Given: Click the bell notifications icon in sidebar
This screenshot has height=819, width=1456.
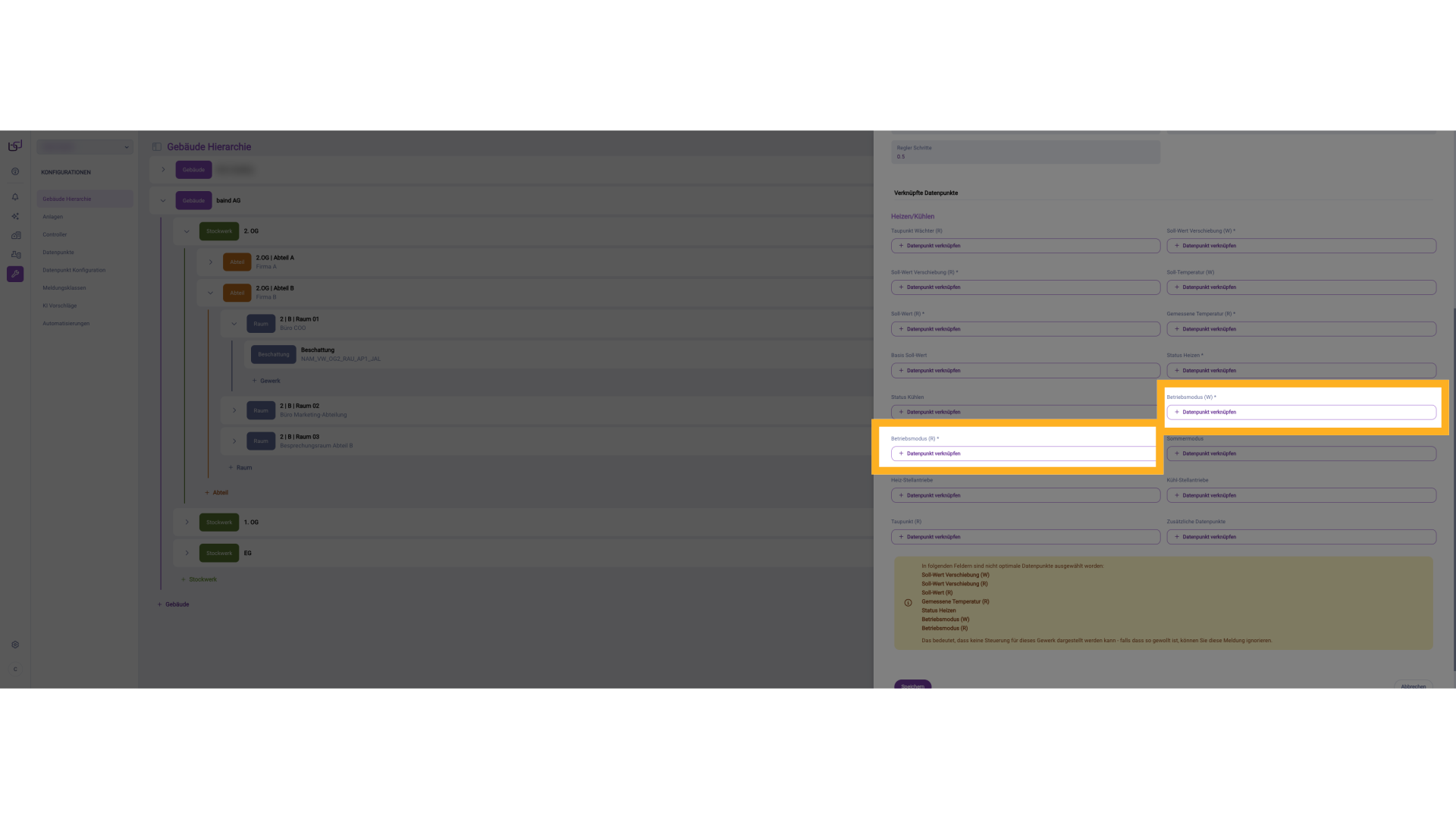Looking at the screenshot, I should [15, 197].
